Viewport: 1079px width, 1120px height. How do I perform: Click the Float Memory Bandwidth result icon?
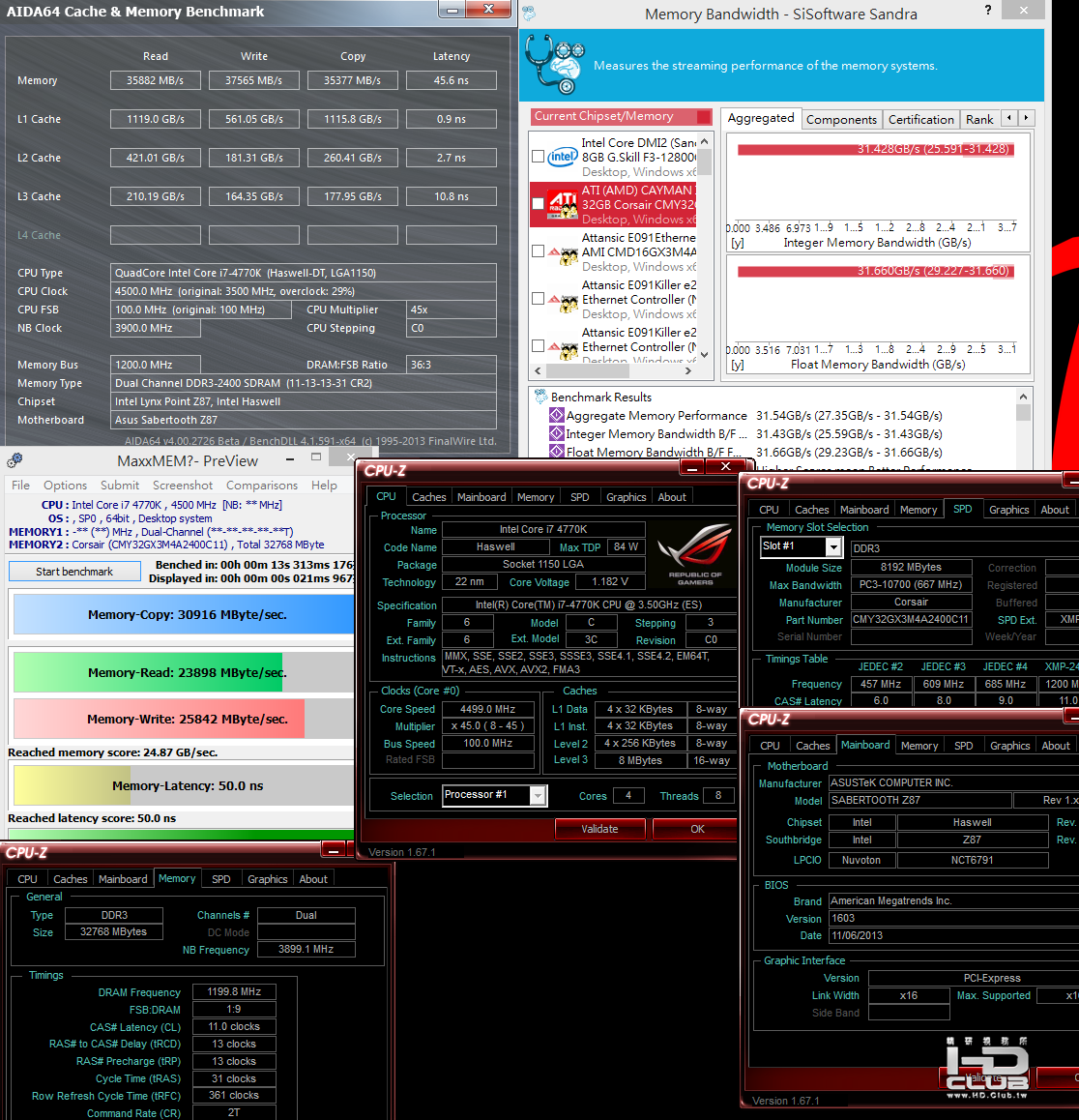pyautogui.click(x=557, y=452)
